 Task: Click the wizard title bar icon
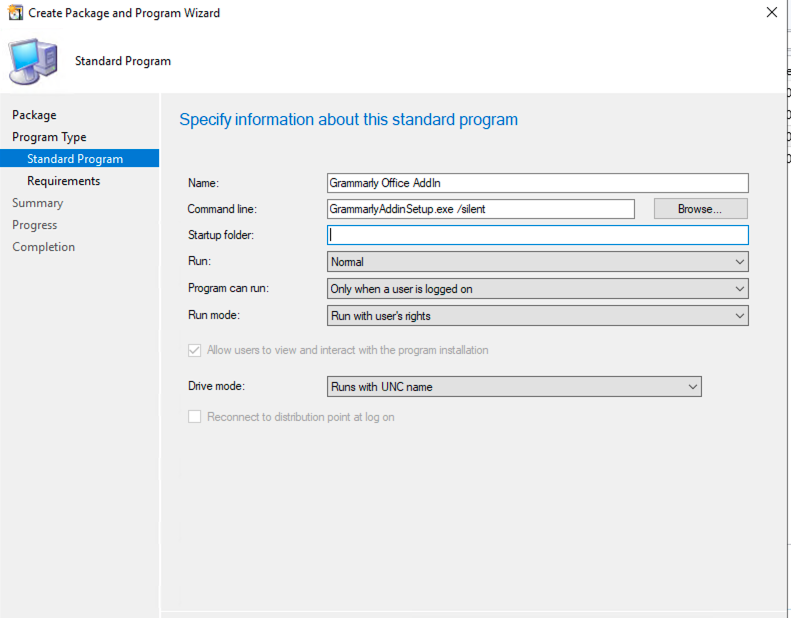click(x=15, y=13)
